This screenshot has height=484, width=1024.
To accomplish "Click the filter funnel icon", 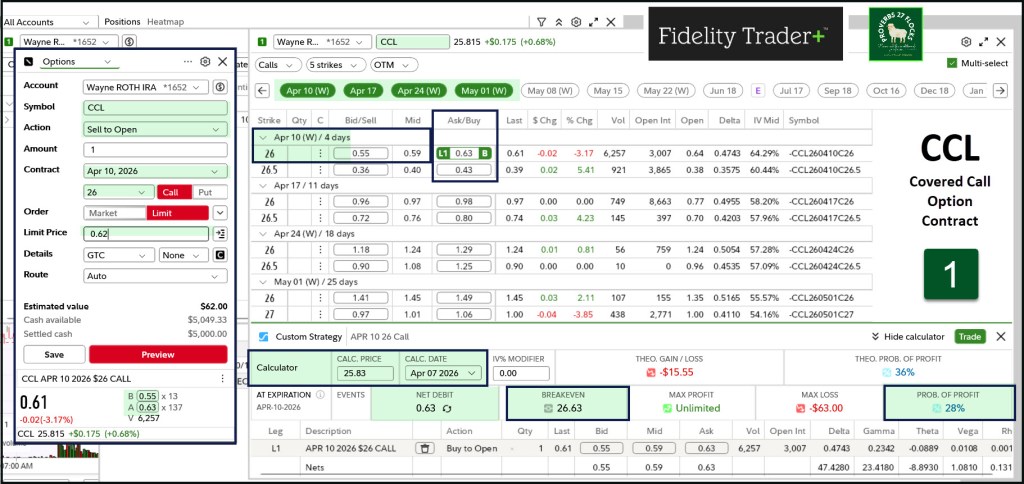I will point(541,20).
